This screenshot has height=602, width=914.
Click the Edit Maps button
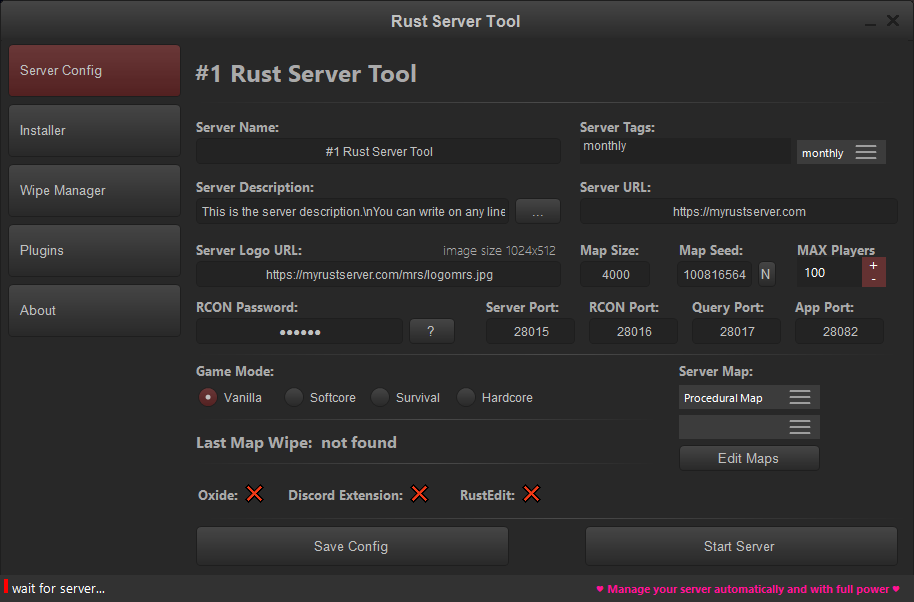pos(748,458)
